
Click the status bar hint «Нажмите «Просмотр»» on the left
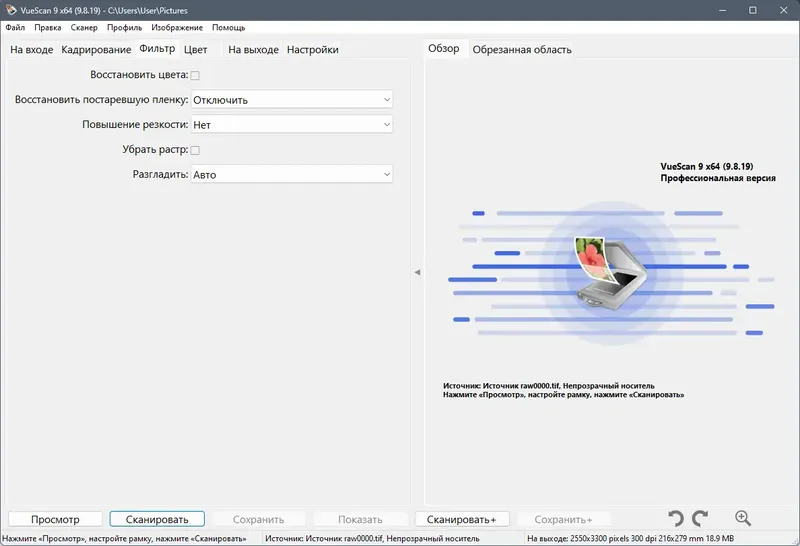click(x=124, y=538)
